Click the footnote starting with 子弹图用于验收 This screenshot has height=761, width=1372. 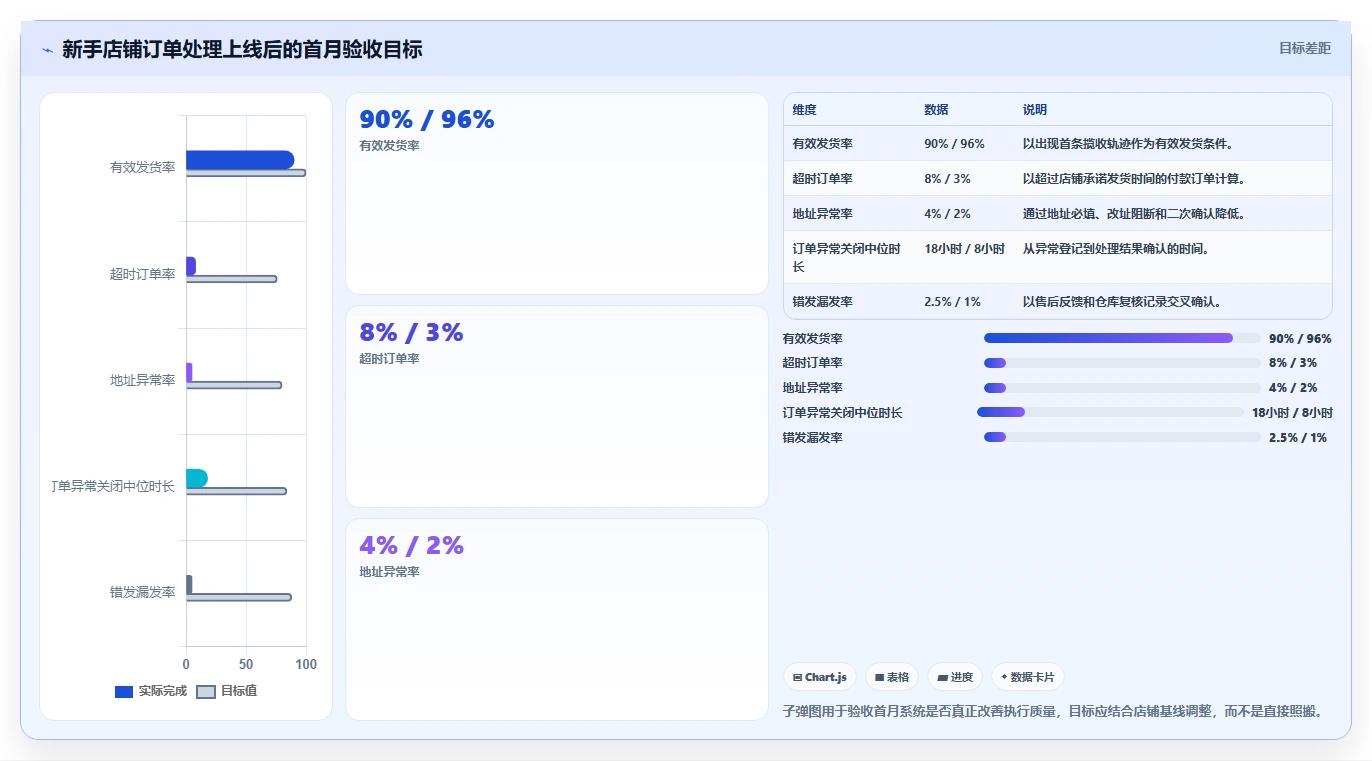point(1057,711)
